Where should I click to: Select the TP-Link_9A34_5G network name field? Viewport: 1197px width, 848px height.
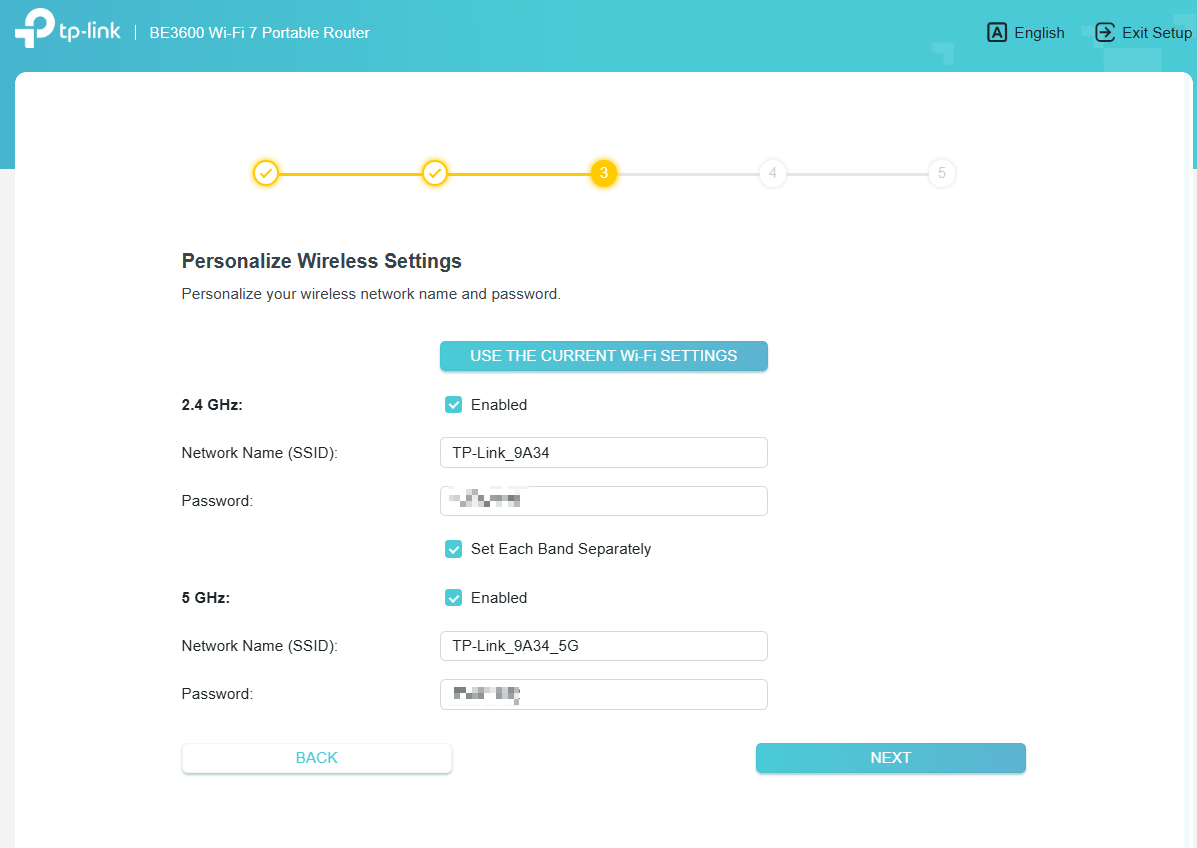coord(604,645)
